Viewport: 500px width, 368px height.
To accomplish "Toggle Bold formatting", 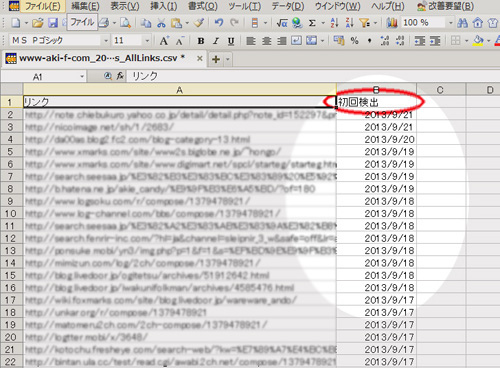I will pos(201,41).
